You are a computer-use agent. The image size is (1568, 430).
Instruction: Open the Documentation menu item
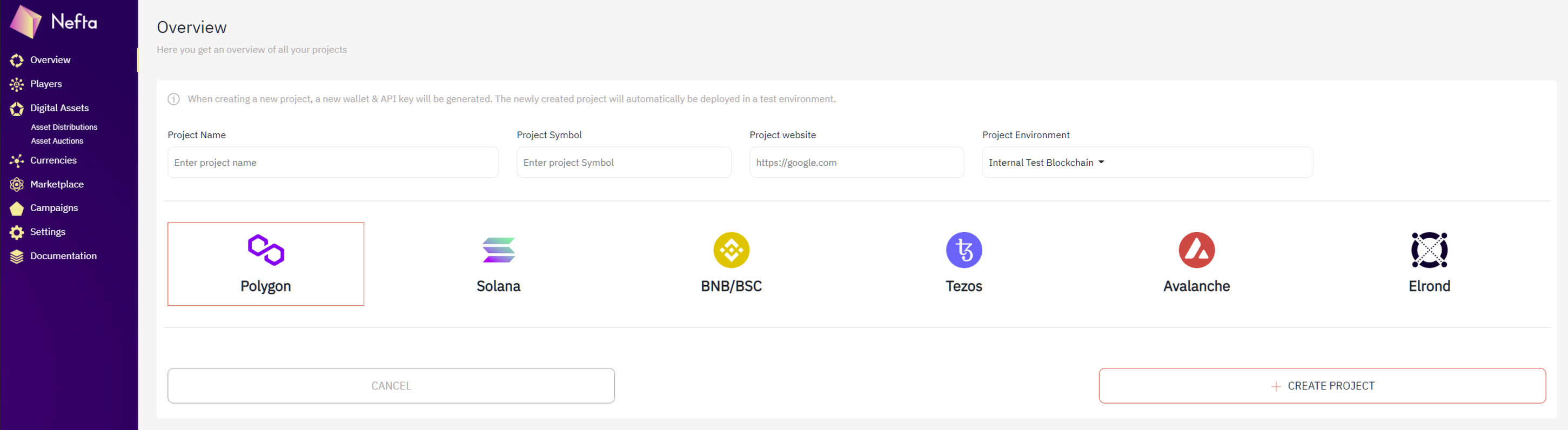(x=63, y=256)
